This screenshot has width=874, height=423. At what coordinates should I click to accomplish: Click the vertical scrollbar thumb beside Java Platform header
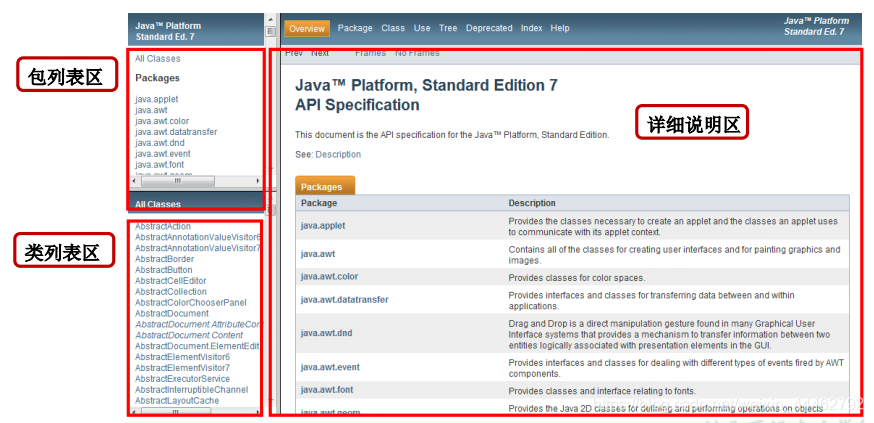coord(270,32)
